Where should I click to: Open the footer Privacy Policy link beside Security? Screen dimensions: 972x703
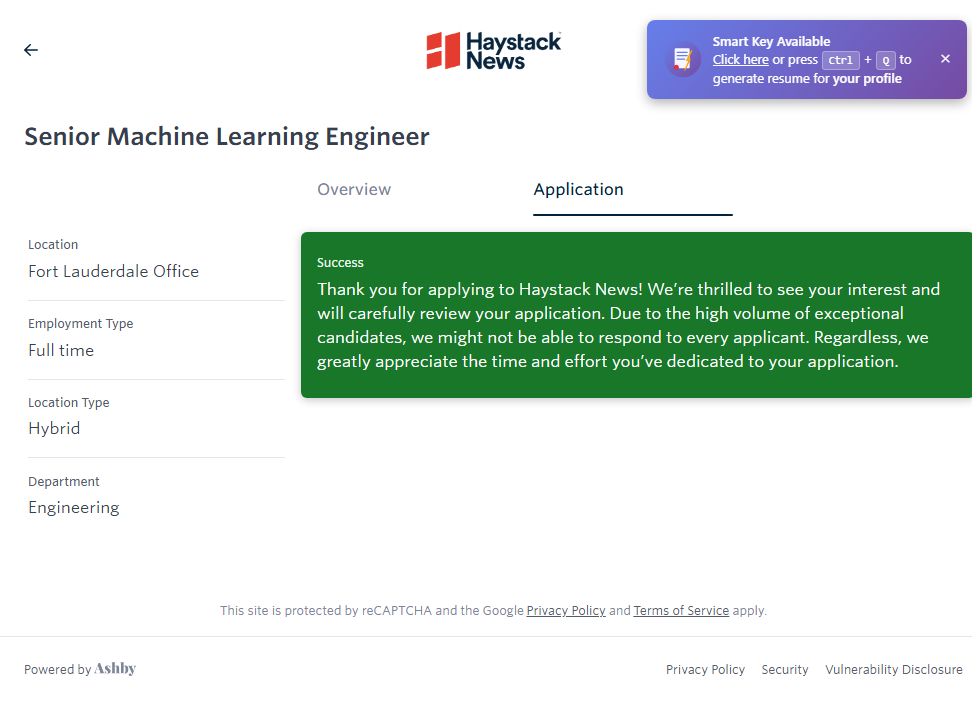tap(705, 670)
